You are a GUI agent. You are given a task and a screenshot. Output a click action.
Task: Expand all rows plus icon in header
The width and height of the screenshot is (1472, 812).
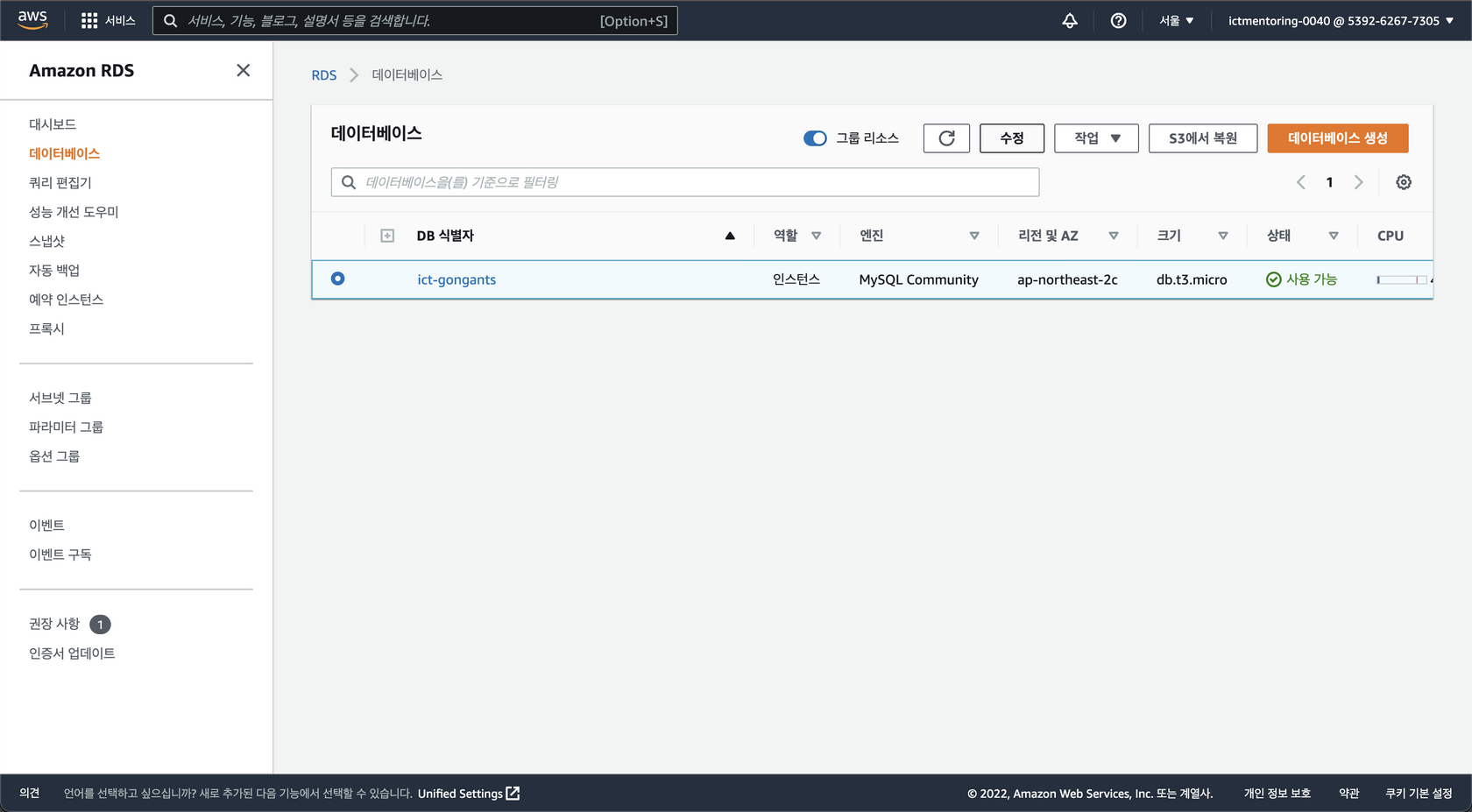(x=387, y=236)
